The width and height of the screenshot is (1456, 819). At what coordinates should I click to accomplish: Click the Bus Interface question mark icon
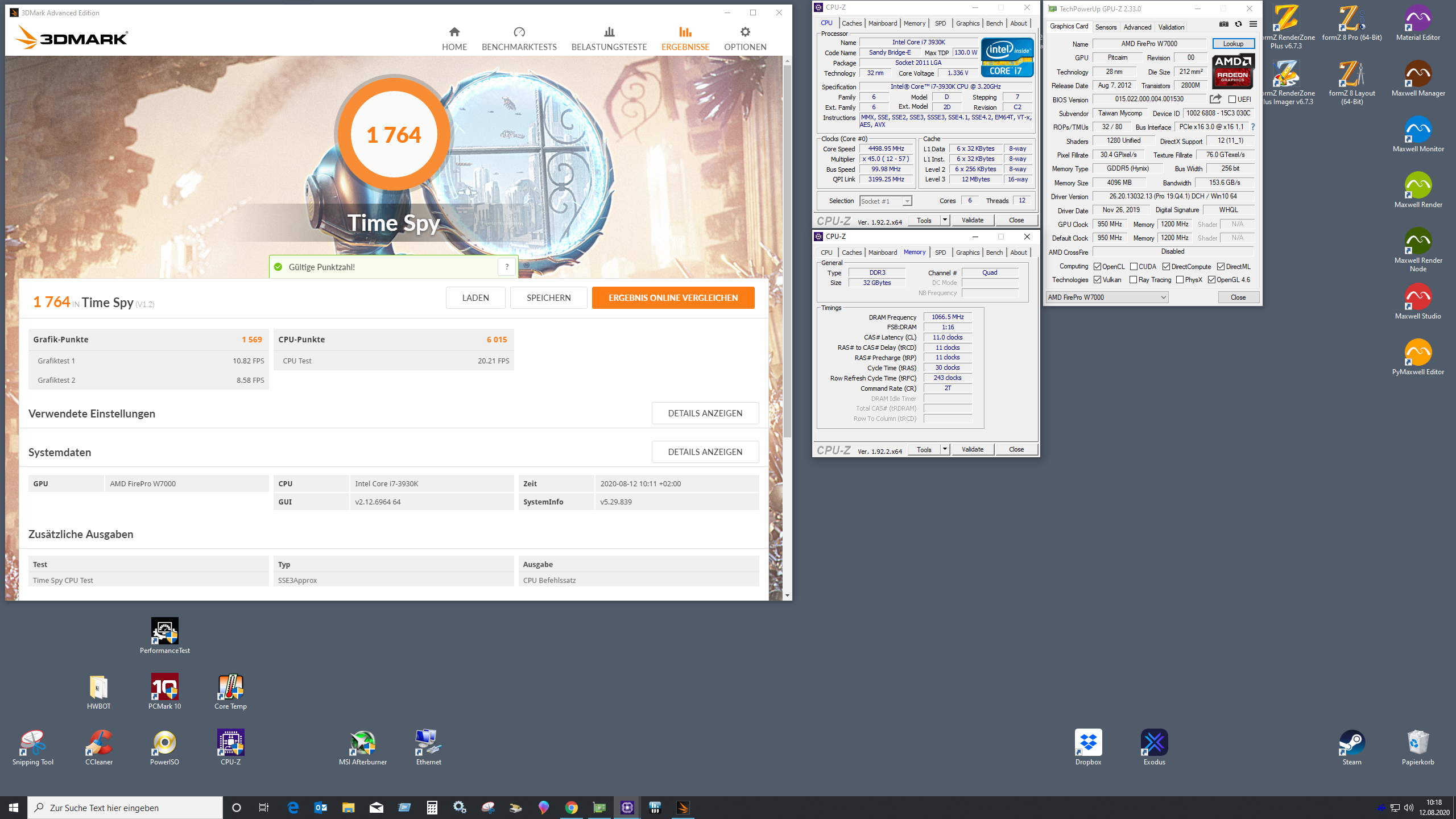click(x=1252, y=127)
